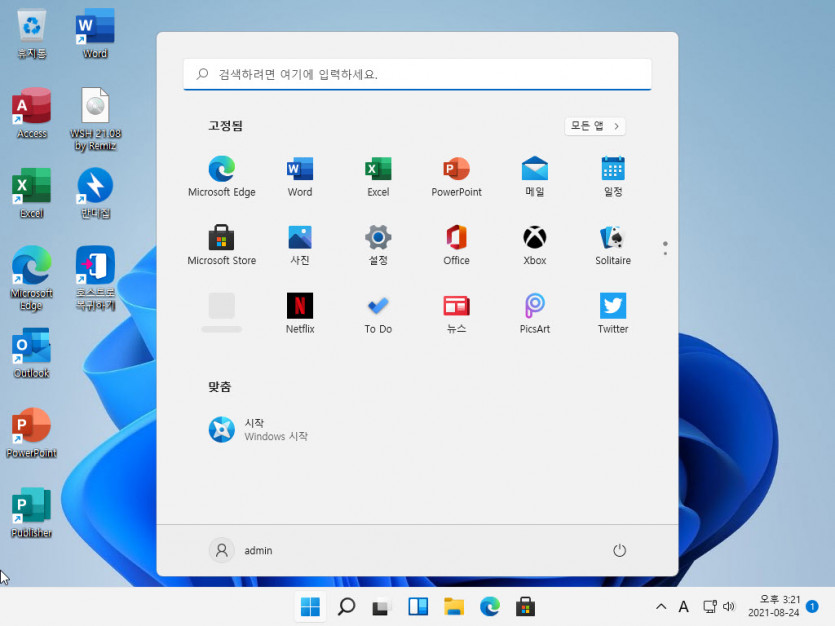The height and width of the screenshot is (626, 835).
Task: Open Search from the taskbar
Action: click(x=346, y=606)
